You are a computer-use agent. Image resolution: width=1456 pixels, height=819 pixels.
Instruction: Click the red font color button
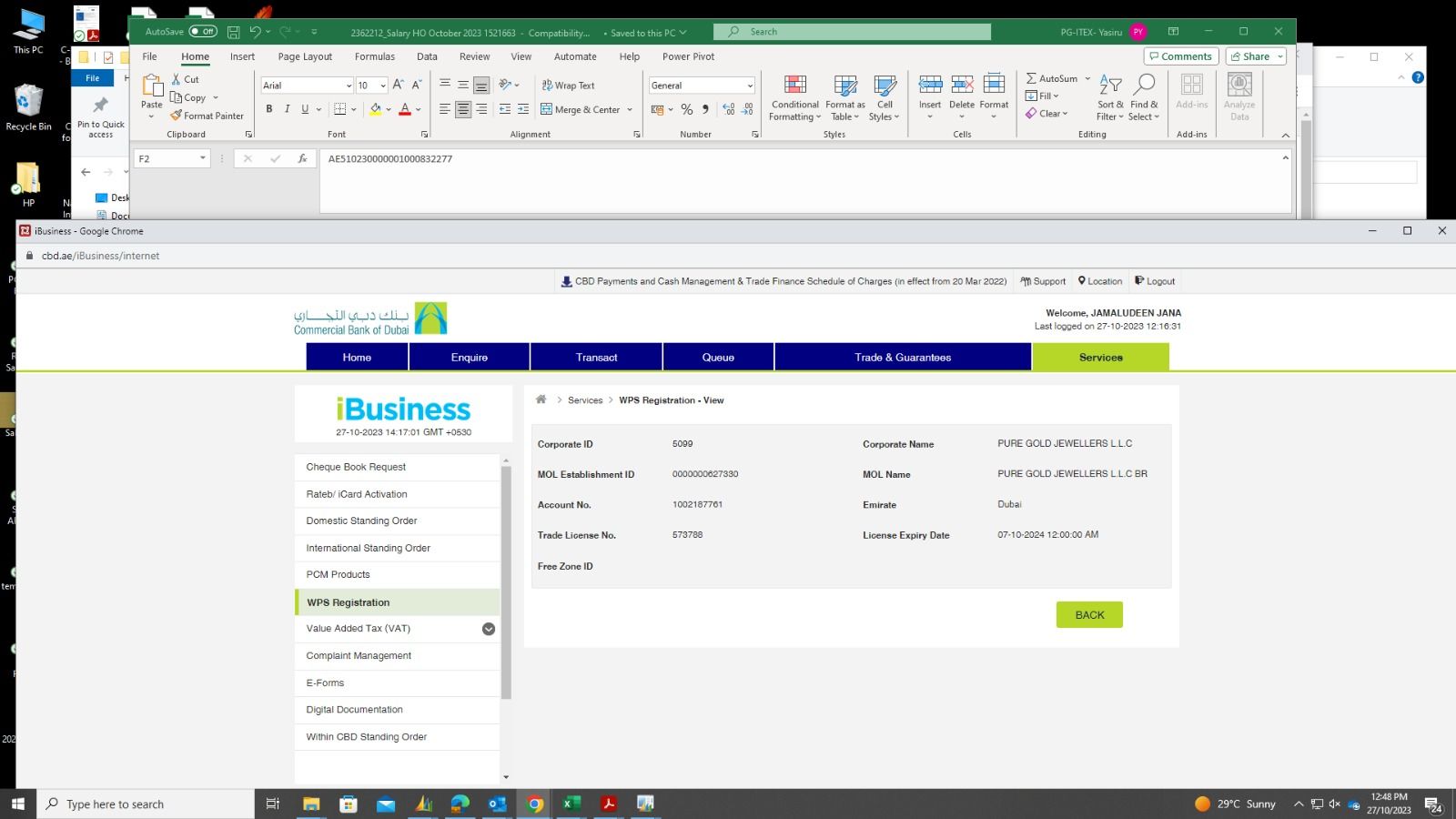(405, 109)
